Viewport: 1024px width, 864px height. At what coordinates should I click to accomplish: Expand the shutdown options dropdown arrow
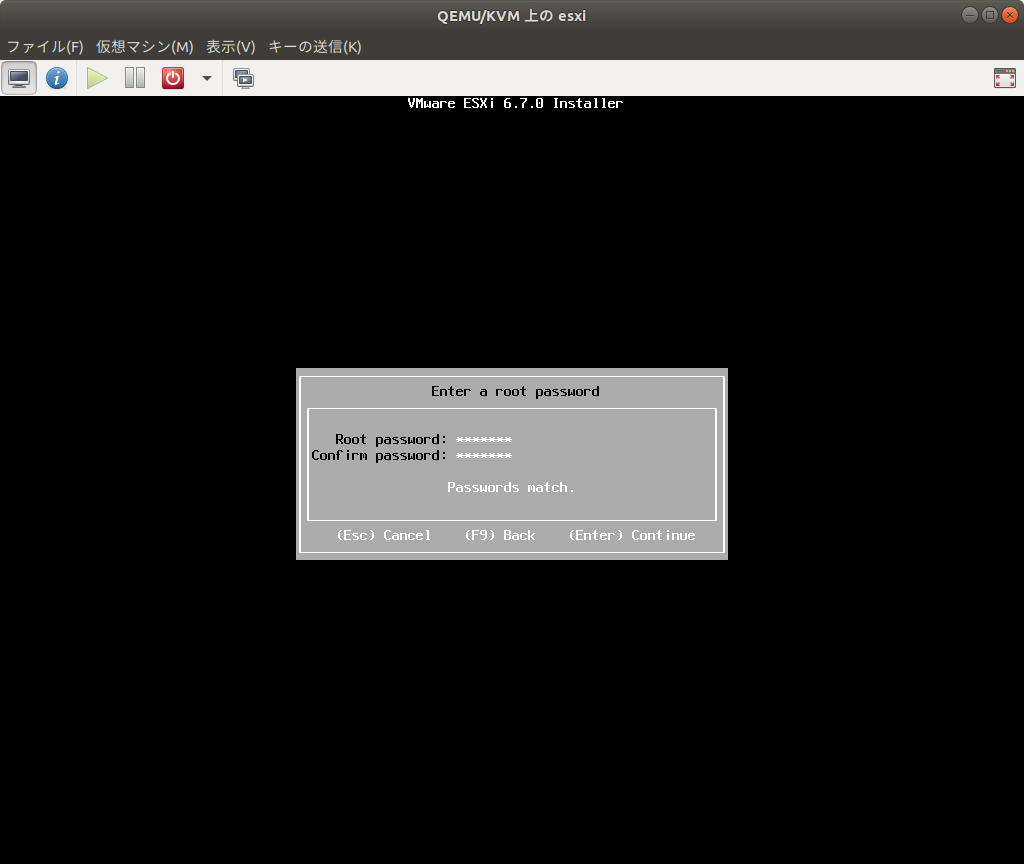point(207,78)
